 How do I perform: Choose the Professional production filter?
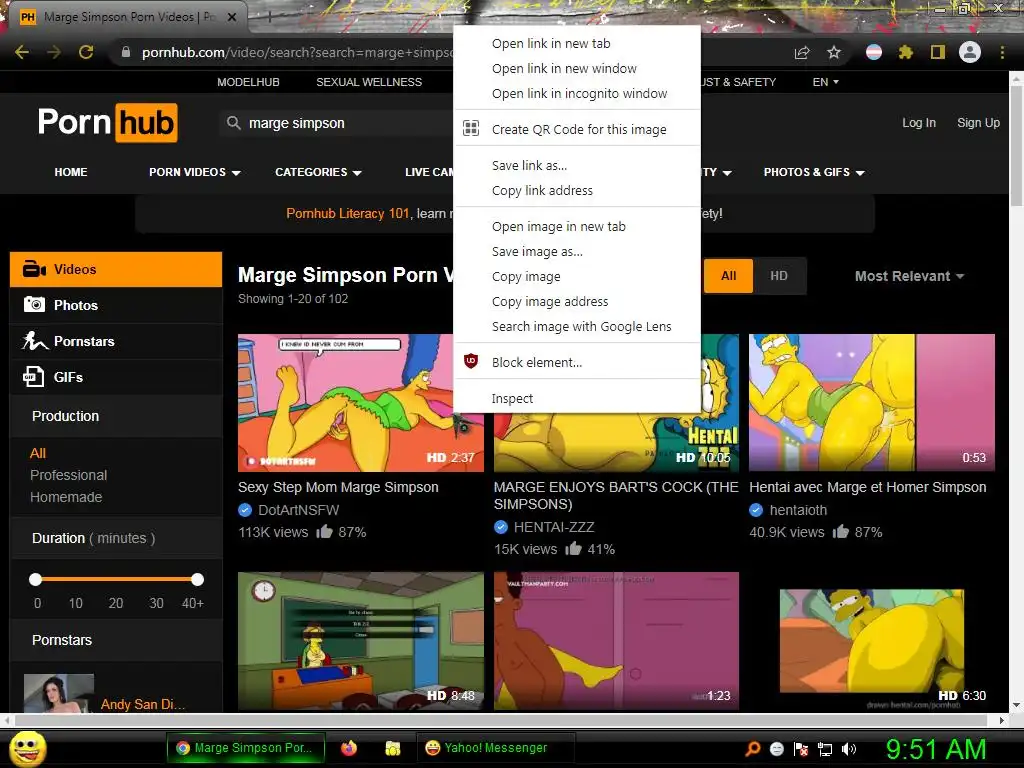tap(69, 475)
